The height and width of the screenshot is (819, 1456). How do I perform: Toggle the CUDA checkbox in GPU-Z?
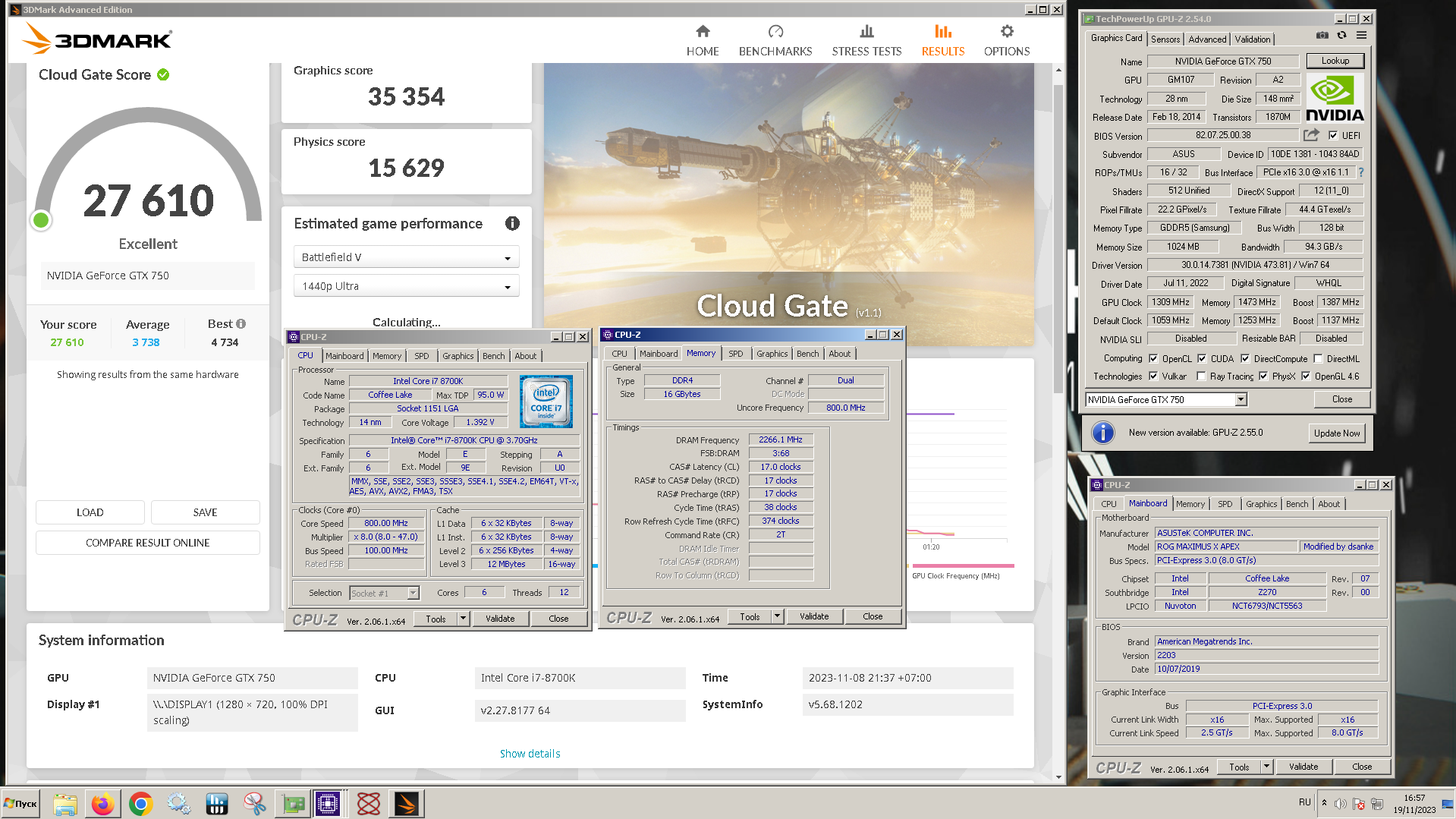pos(1202,358)
